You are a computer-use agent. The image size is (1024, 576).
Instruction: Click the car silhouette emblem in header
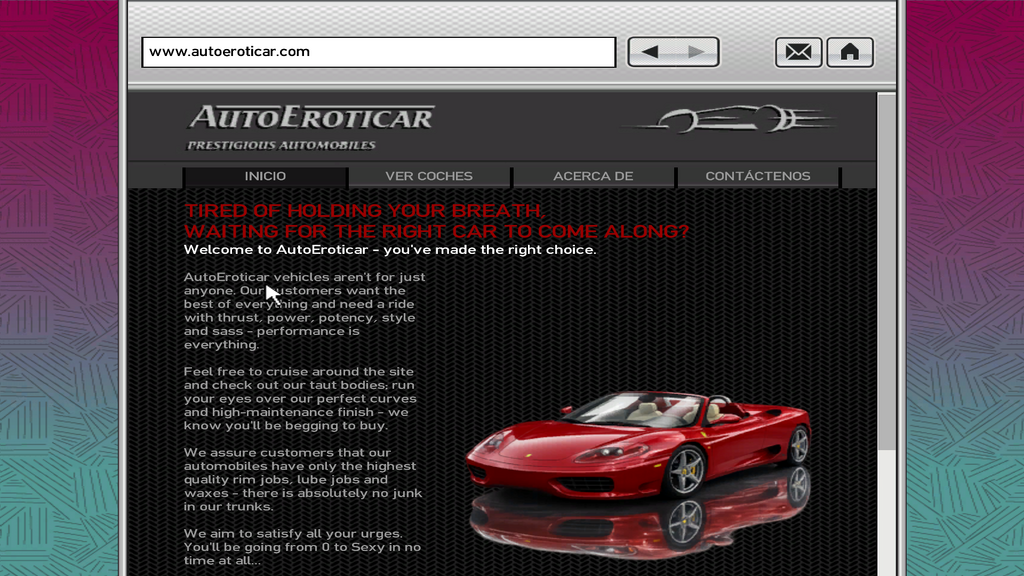pos(731,120)
